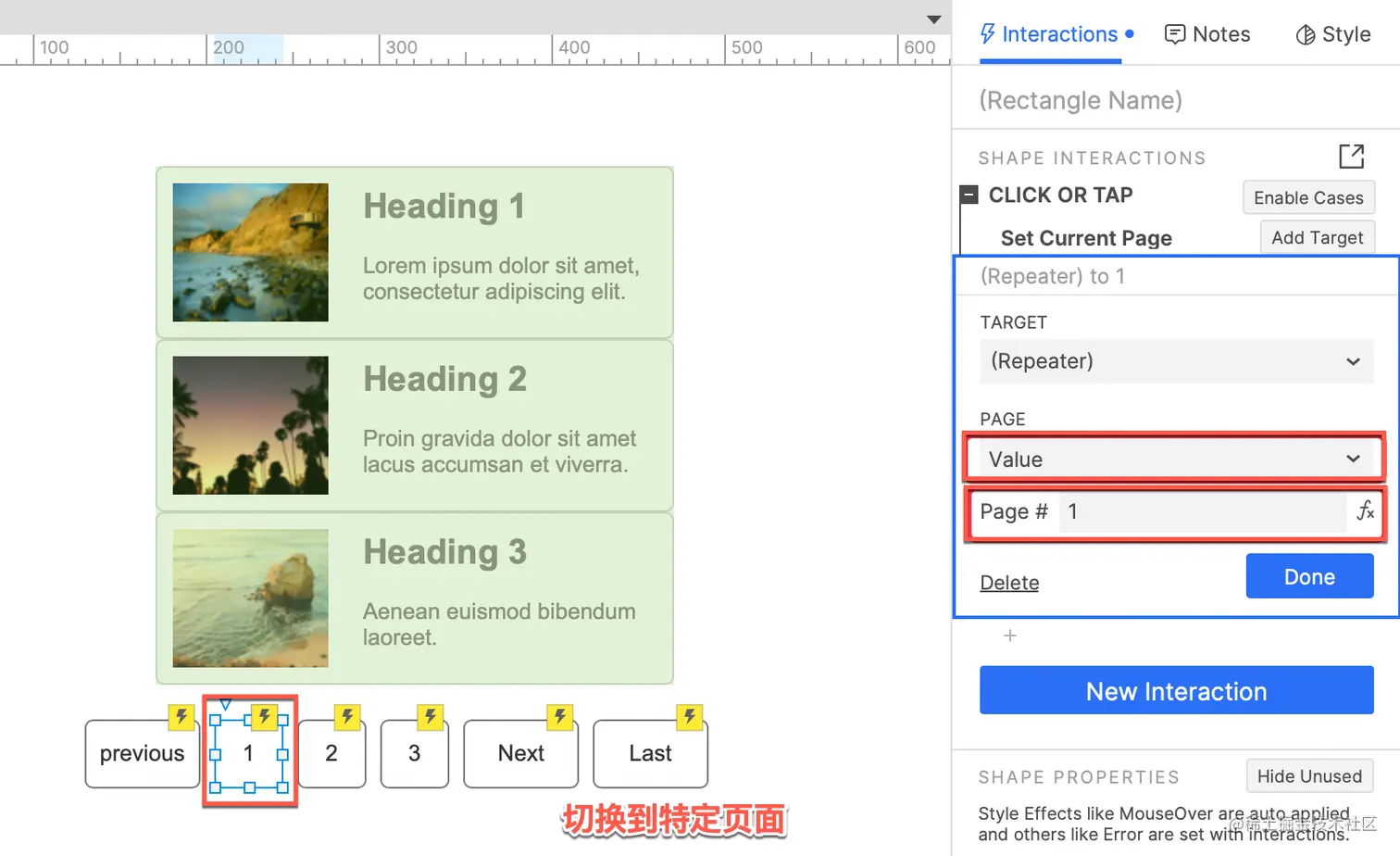Open the Target Repeater dropdown

tap(1176, 361)
